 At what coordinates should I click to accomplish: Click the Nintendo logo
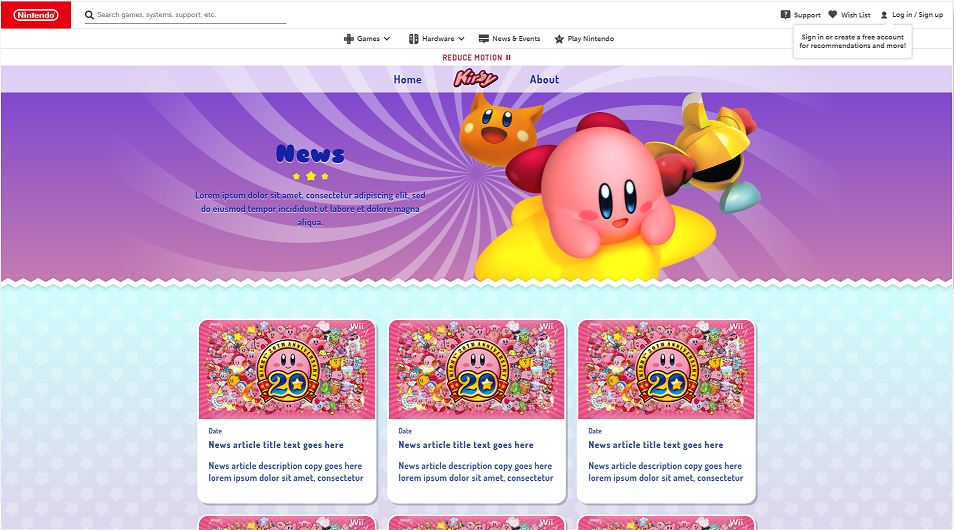click(36, 15)
